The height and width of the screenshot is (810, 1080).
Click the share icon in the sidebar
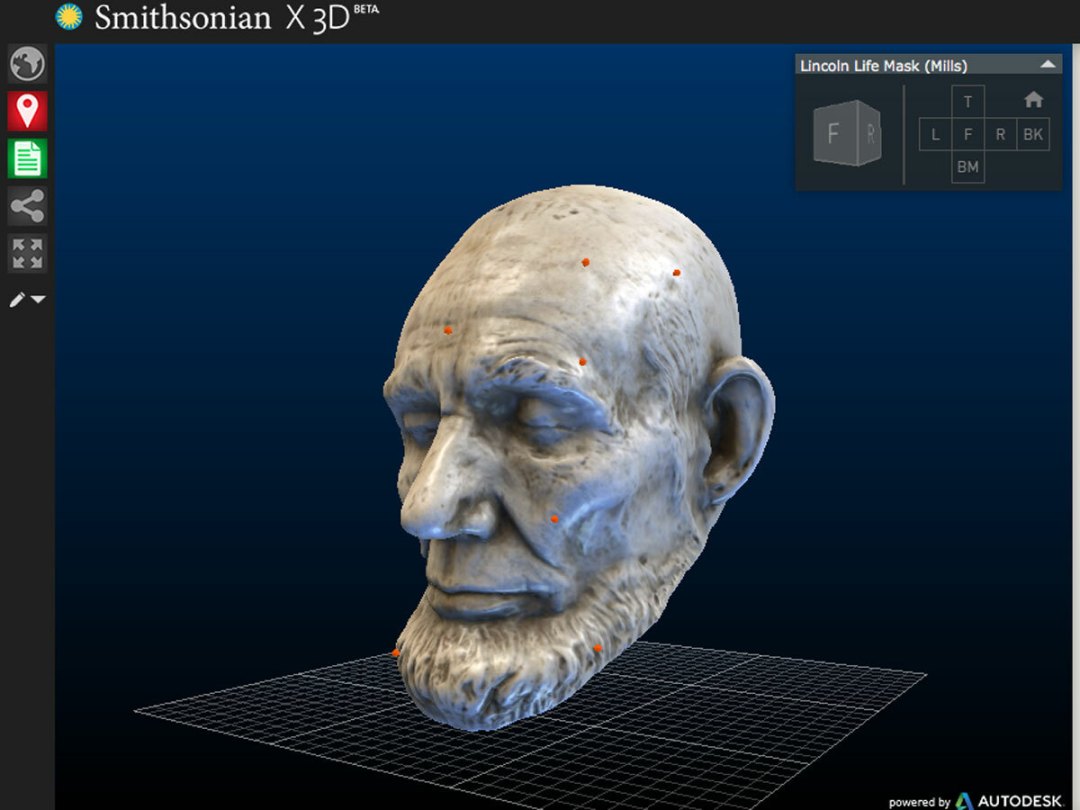(28, 205)
